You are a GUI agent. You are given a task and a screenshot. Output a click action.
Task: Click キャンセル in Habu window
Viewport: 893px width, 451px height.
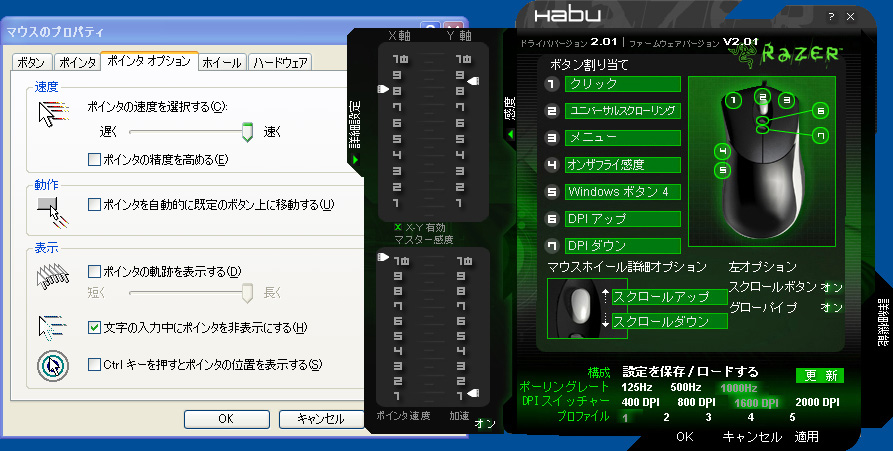[x=751, y=437]
